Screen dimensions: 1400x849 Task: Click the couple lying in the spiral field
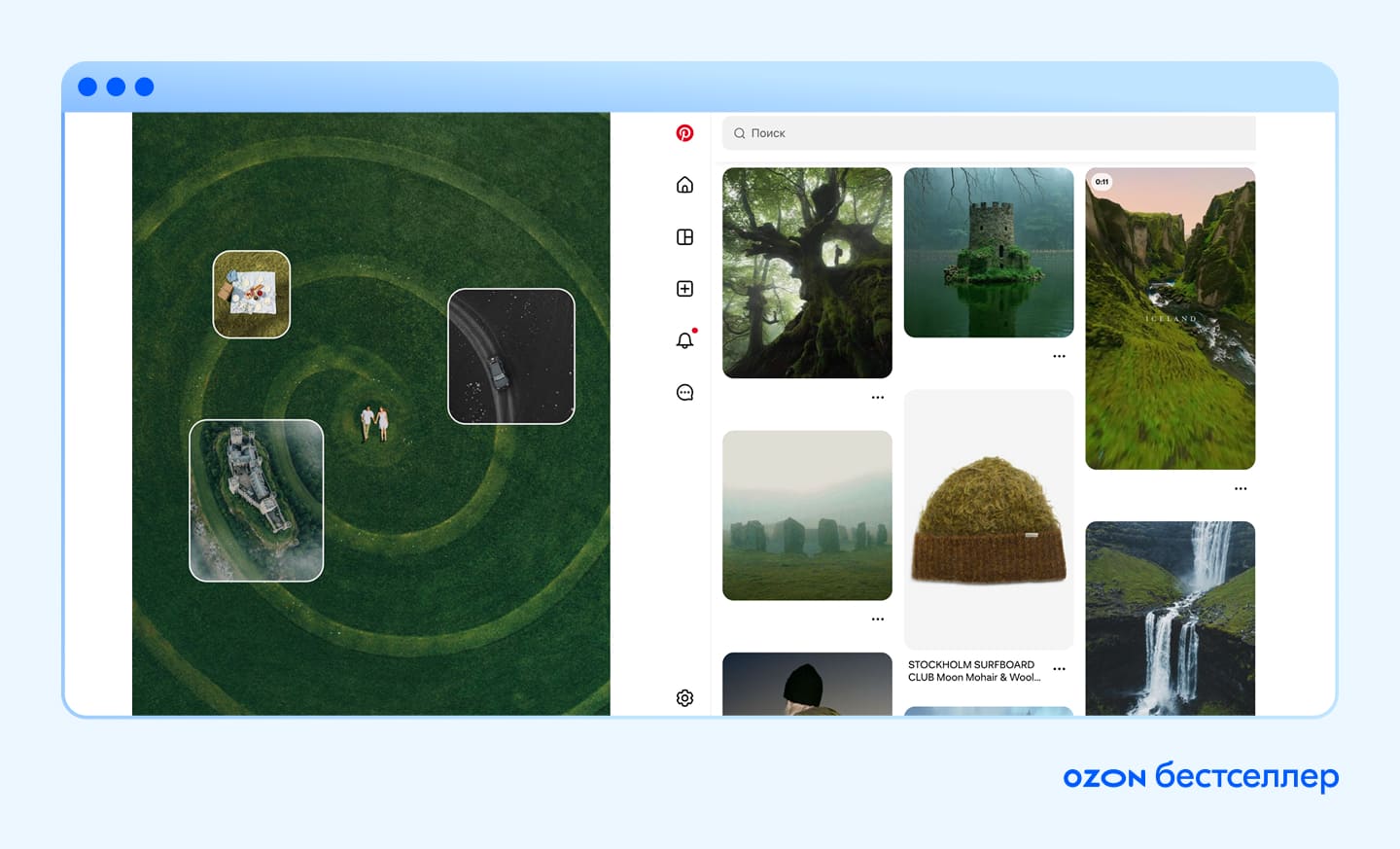374,423
